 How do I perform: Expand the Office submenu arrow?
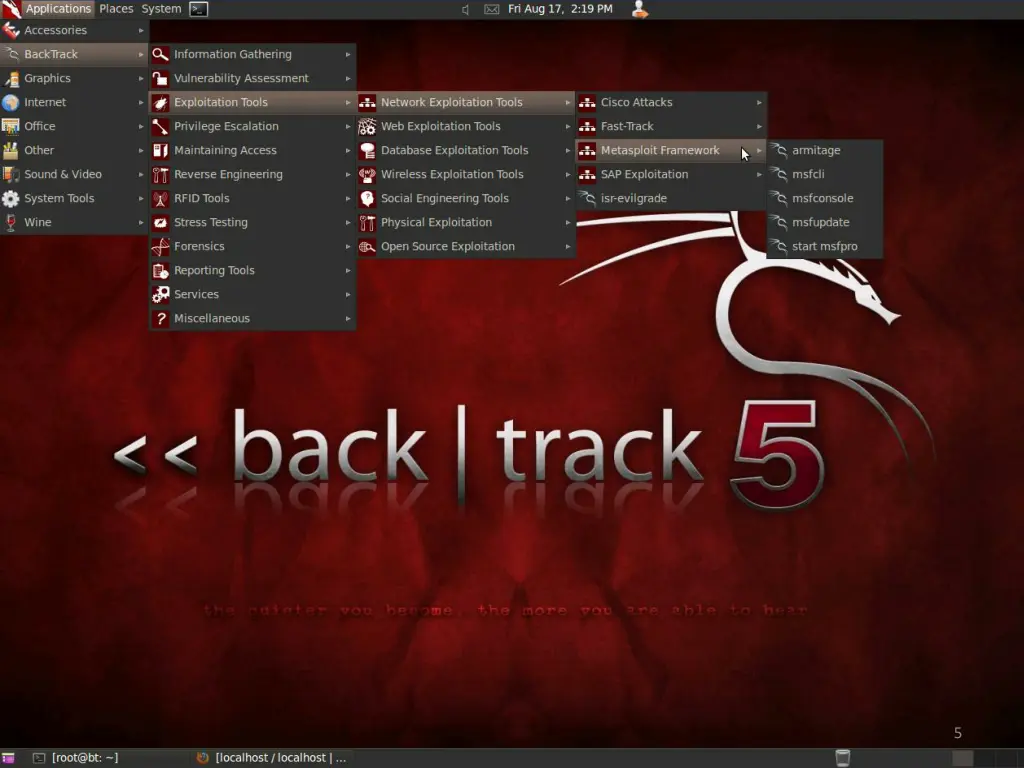(x=140, y=126)
